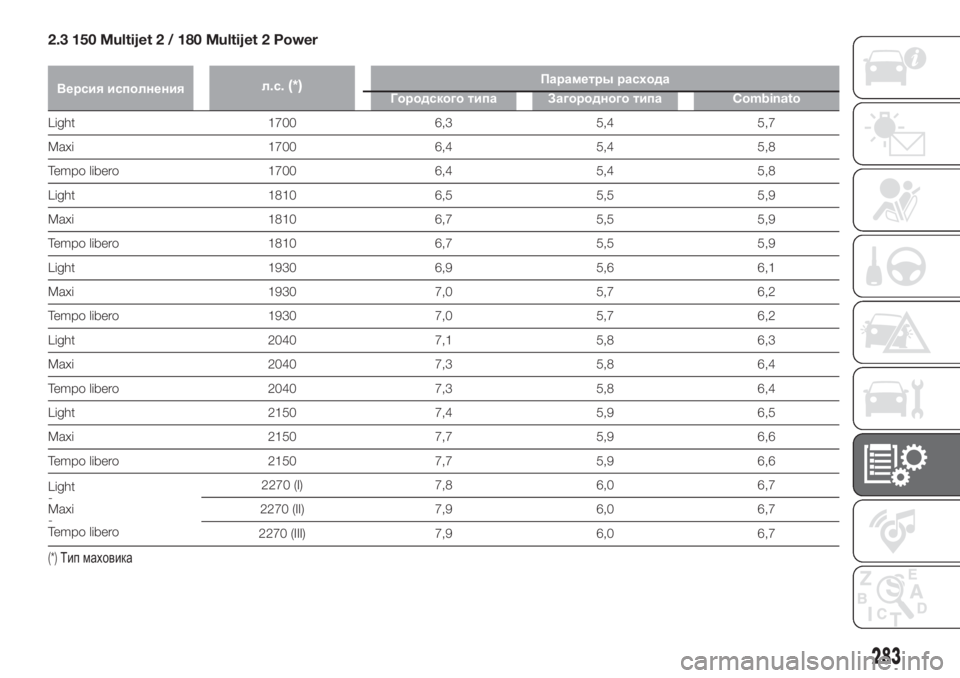Click the 6,1 combined value
Screen dimensions: 960x678
(x=766, y=268)
